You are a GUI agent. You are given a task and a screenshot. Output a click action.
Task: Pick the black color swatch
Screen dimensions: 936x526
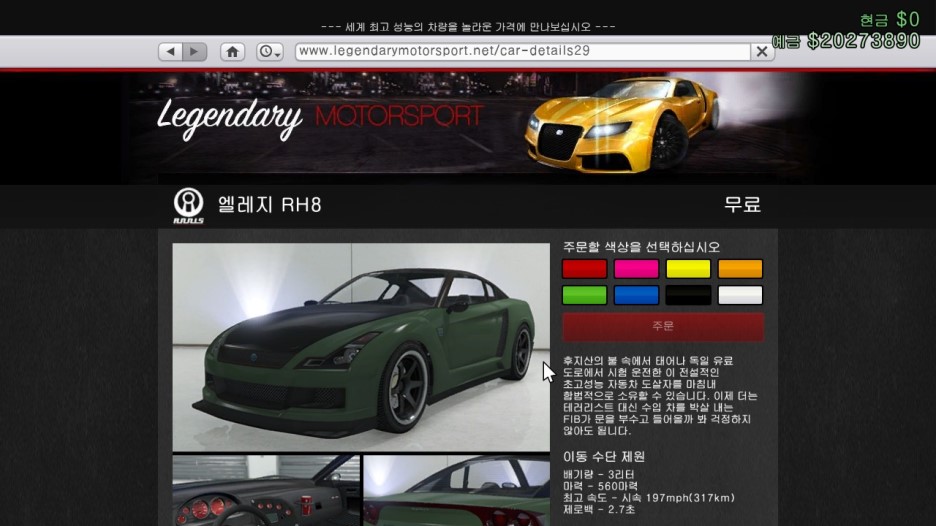pos(688,295)
